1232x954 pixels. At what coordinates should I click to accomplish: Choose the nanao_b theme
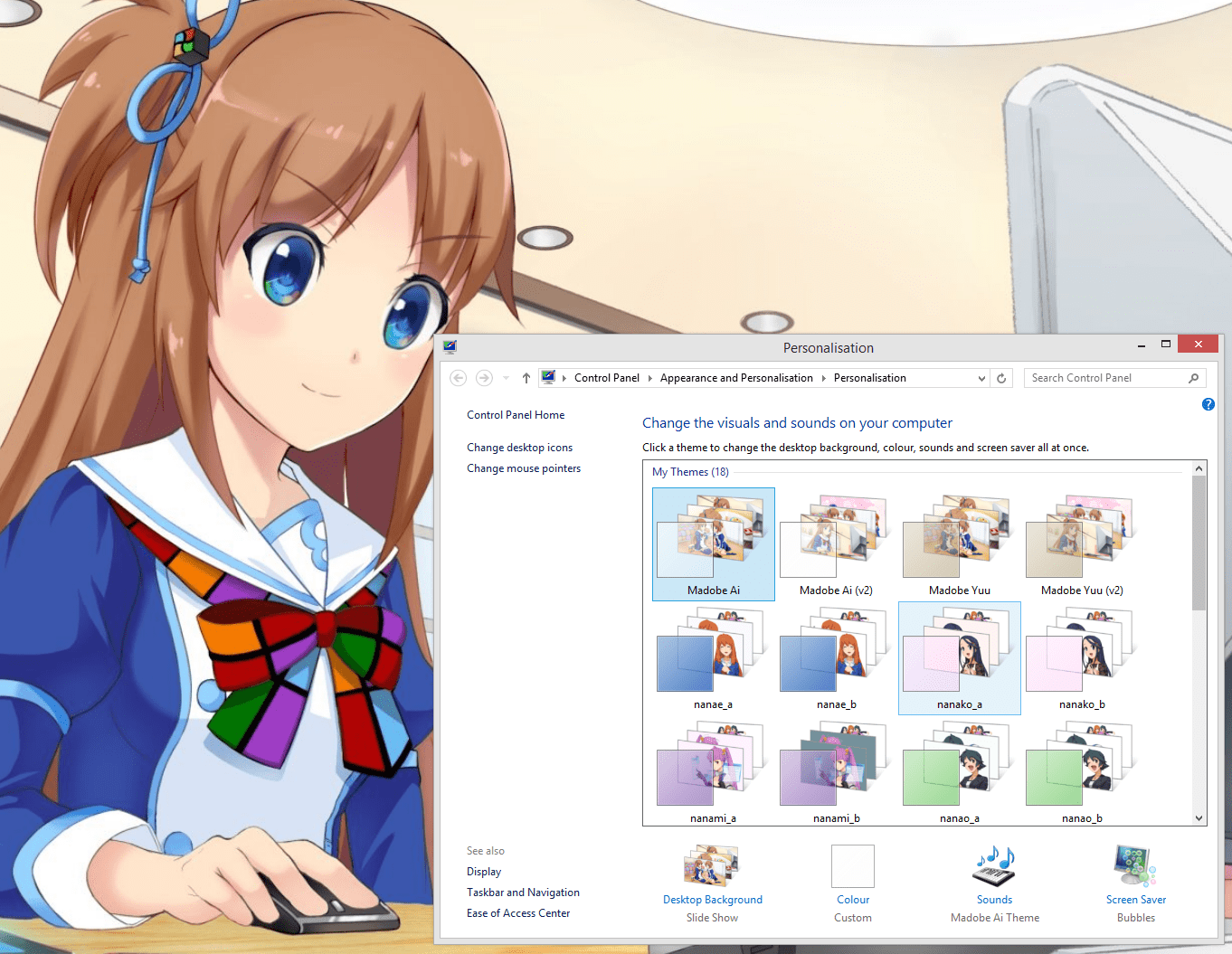click(x=1083, y=771)
